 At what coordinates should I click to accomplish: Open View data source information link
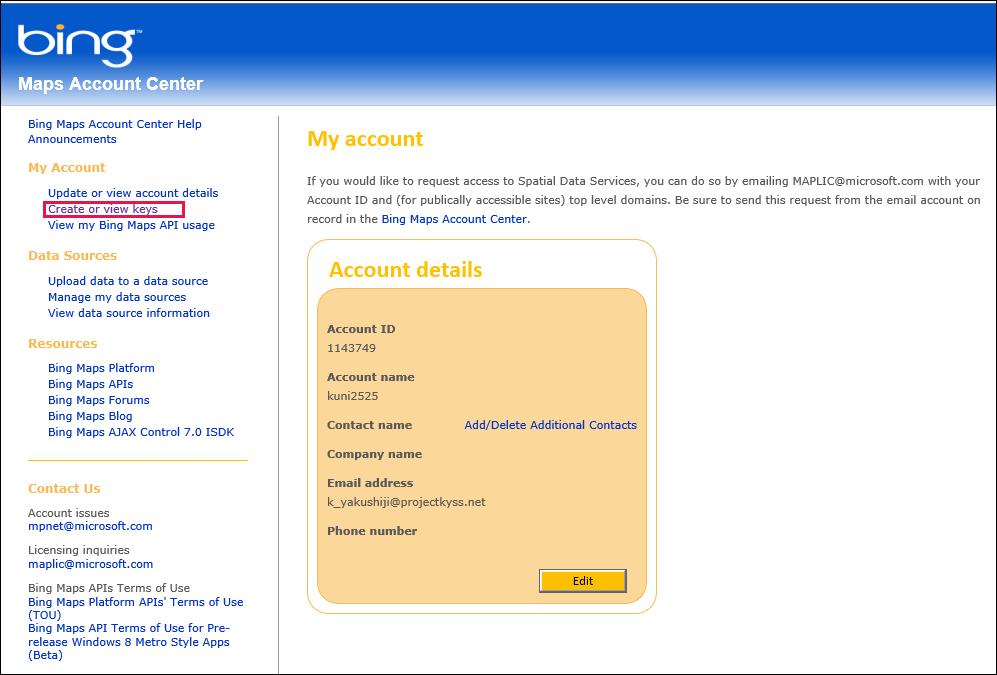point(129,313)
